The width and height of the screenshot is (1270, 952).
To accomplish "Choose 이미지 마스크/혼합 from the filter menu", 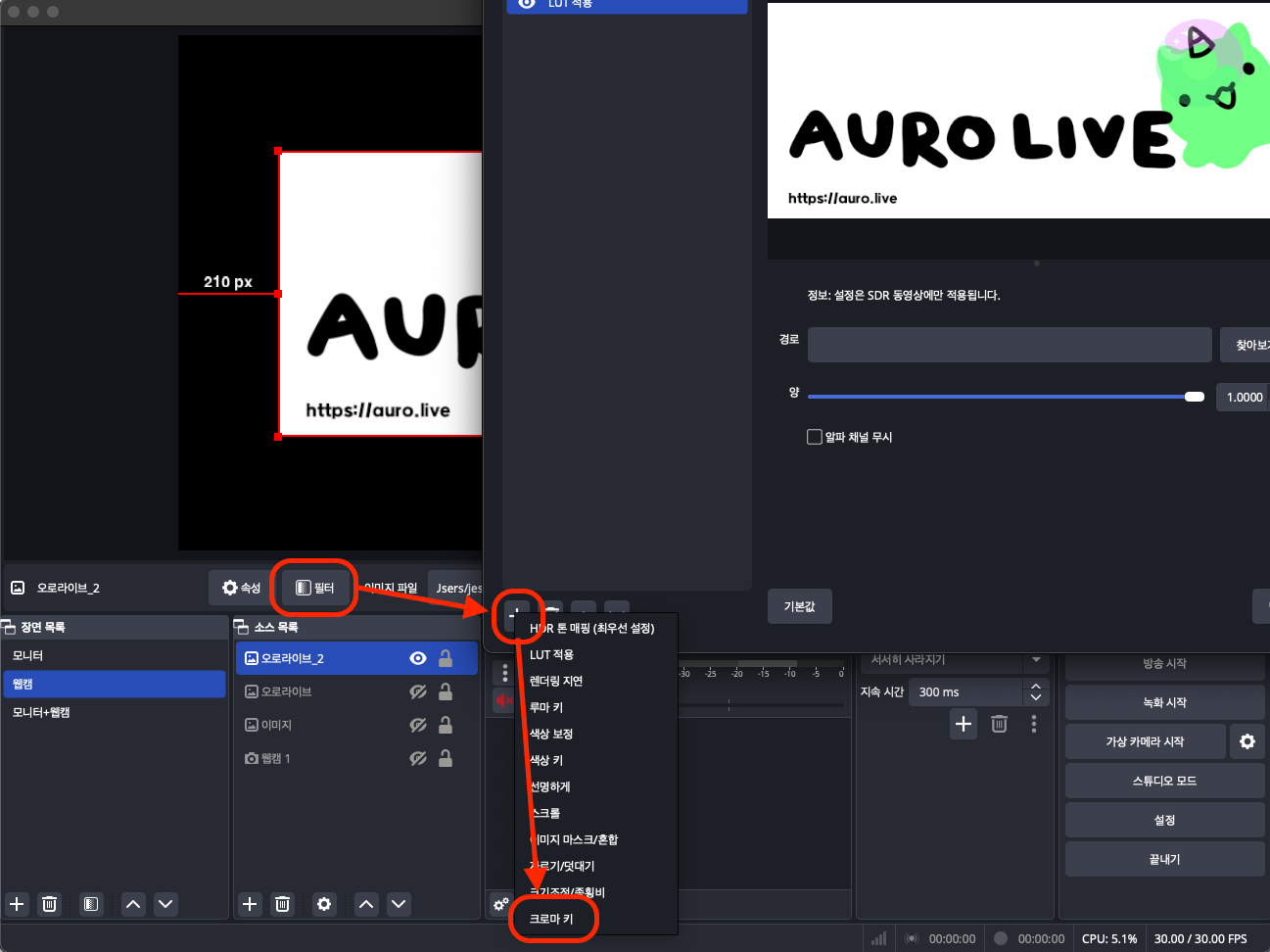I will pyautogui.click(x=598, y=839).
